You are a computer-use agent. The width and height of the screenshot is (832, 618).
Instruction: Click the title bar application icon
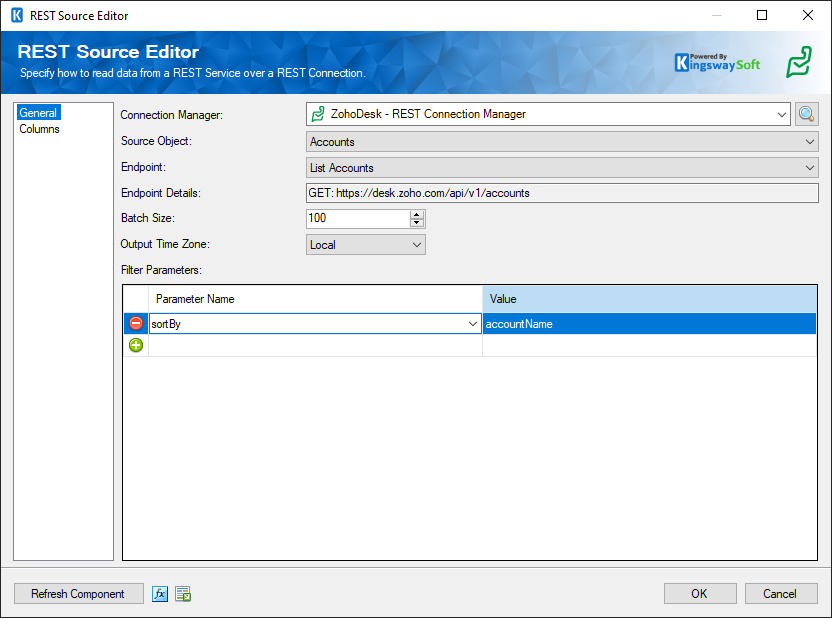pos(17,15)
